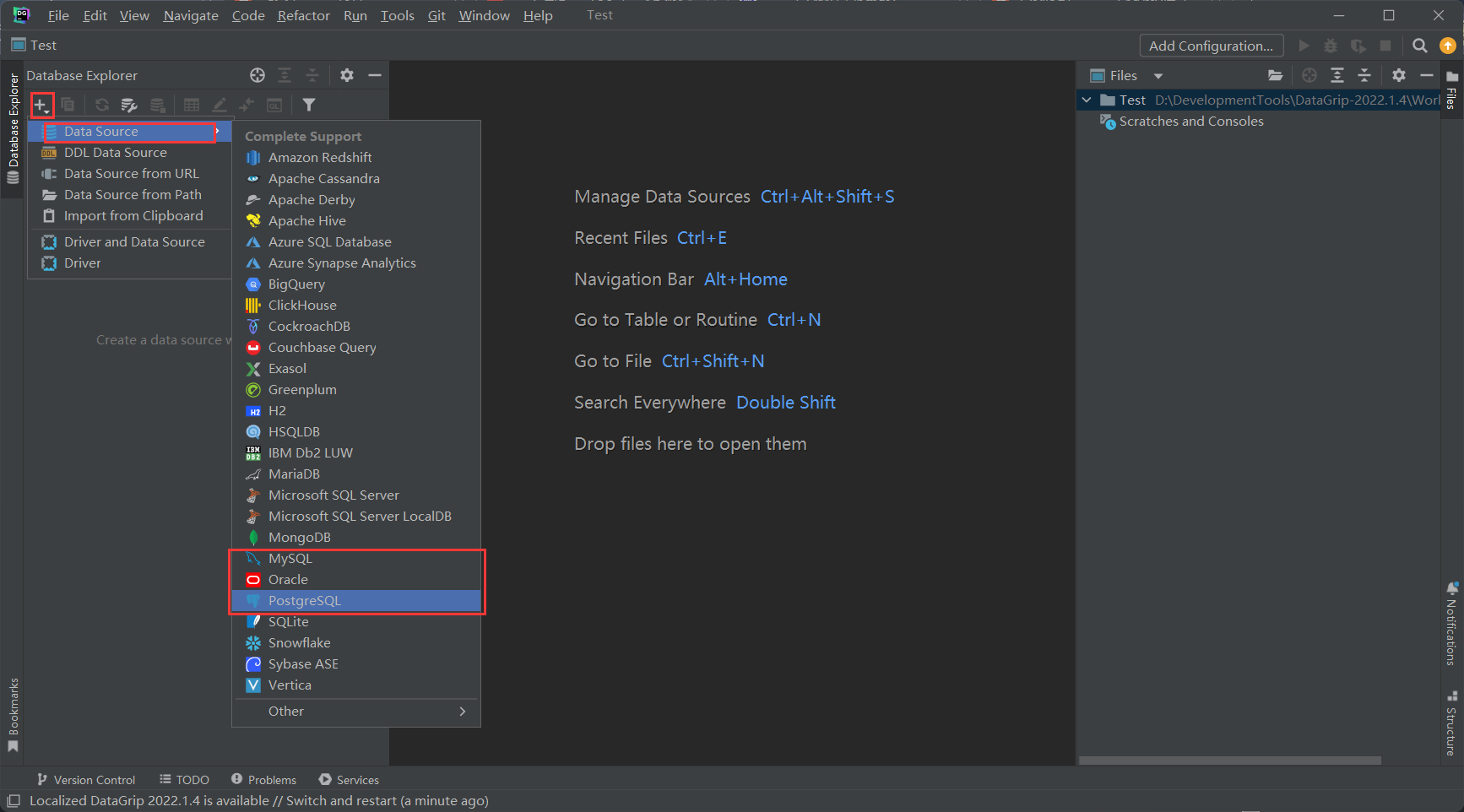Collapse the Test project tree node
Viewport: 1464px width, 812px height.
pyautogui.click(x=1087, y=100)
